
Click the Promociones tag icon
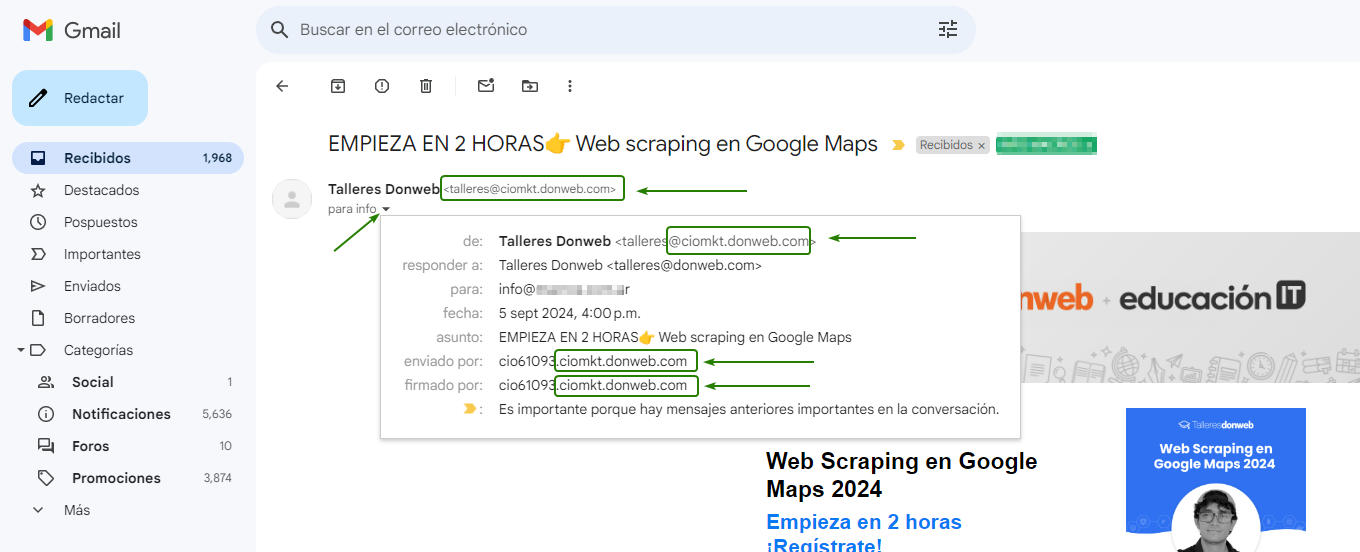(x=46, y=478)
